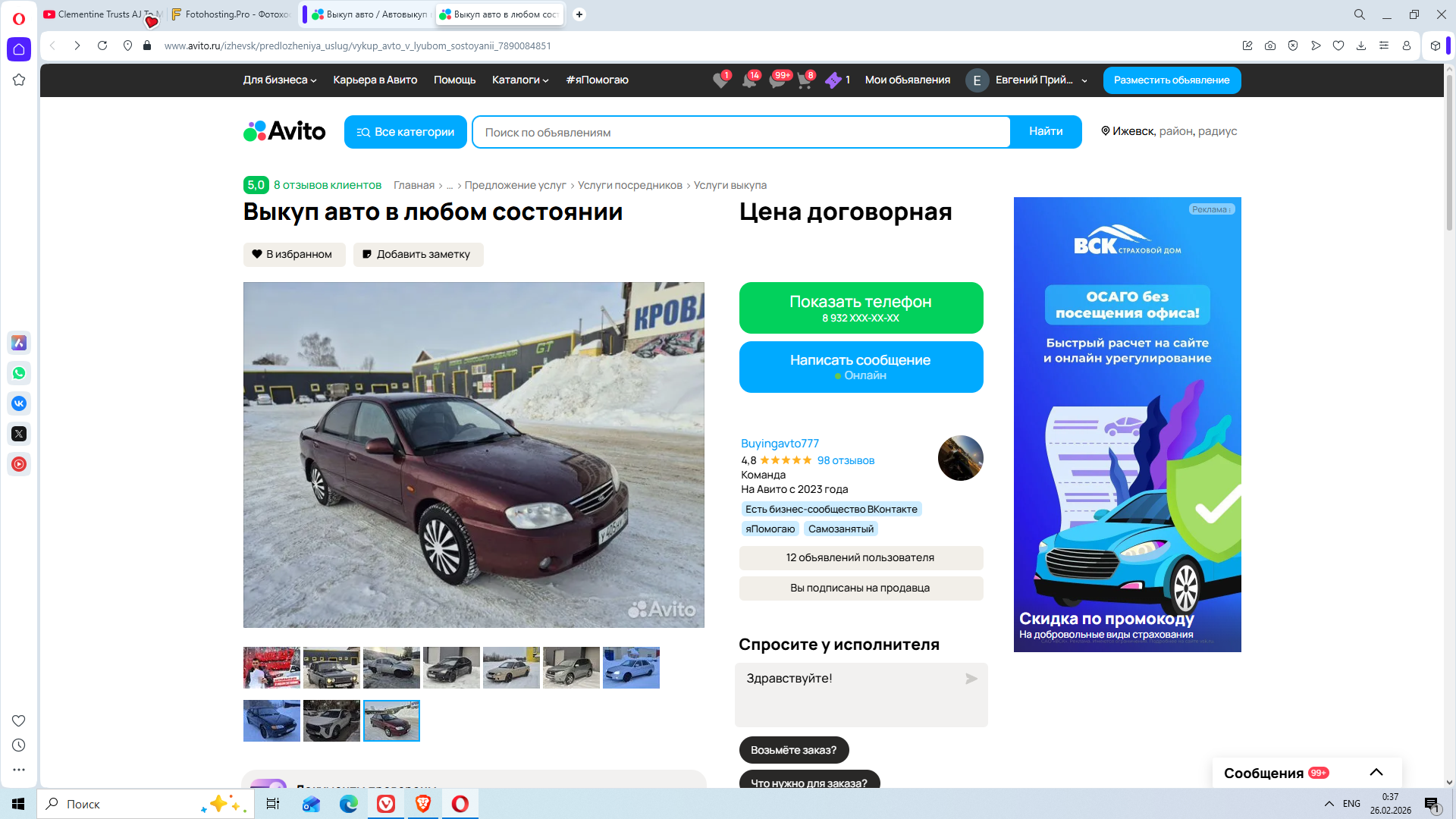
Task: Open WhatsApp in Opera sidebar
Action: (x=19, y=373)
